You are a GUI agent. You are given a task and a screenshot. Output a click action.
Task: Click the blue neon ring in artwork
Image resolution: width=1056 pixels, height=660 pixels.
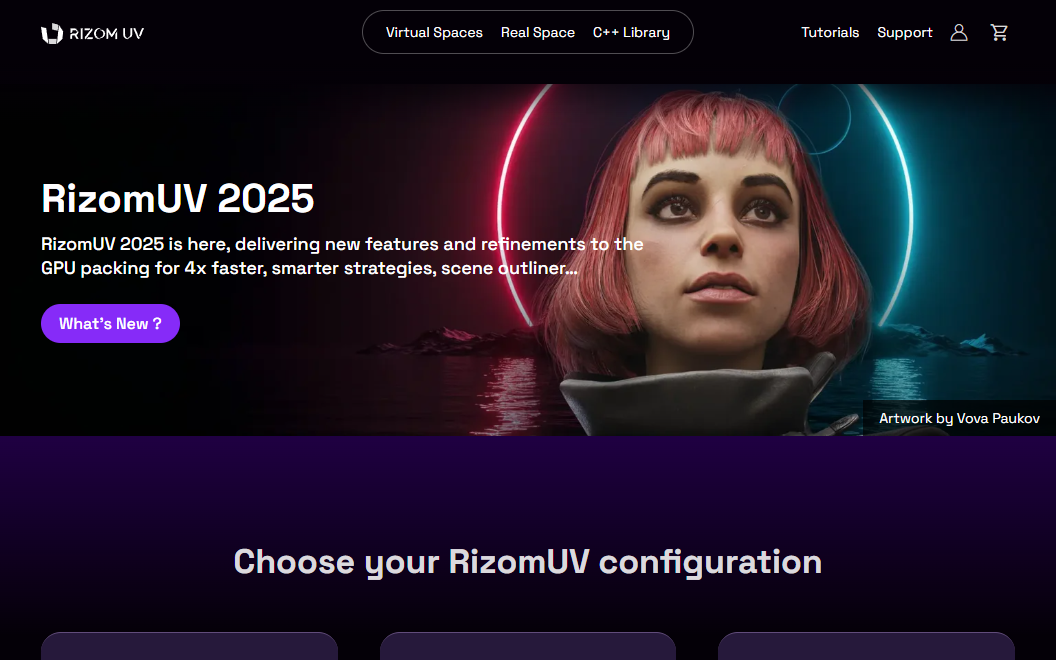(x=896, y=202)
